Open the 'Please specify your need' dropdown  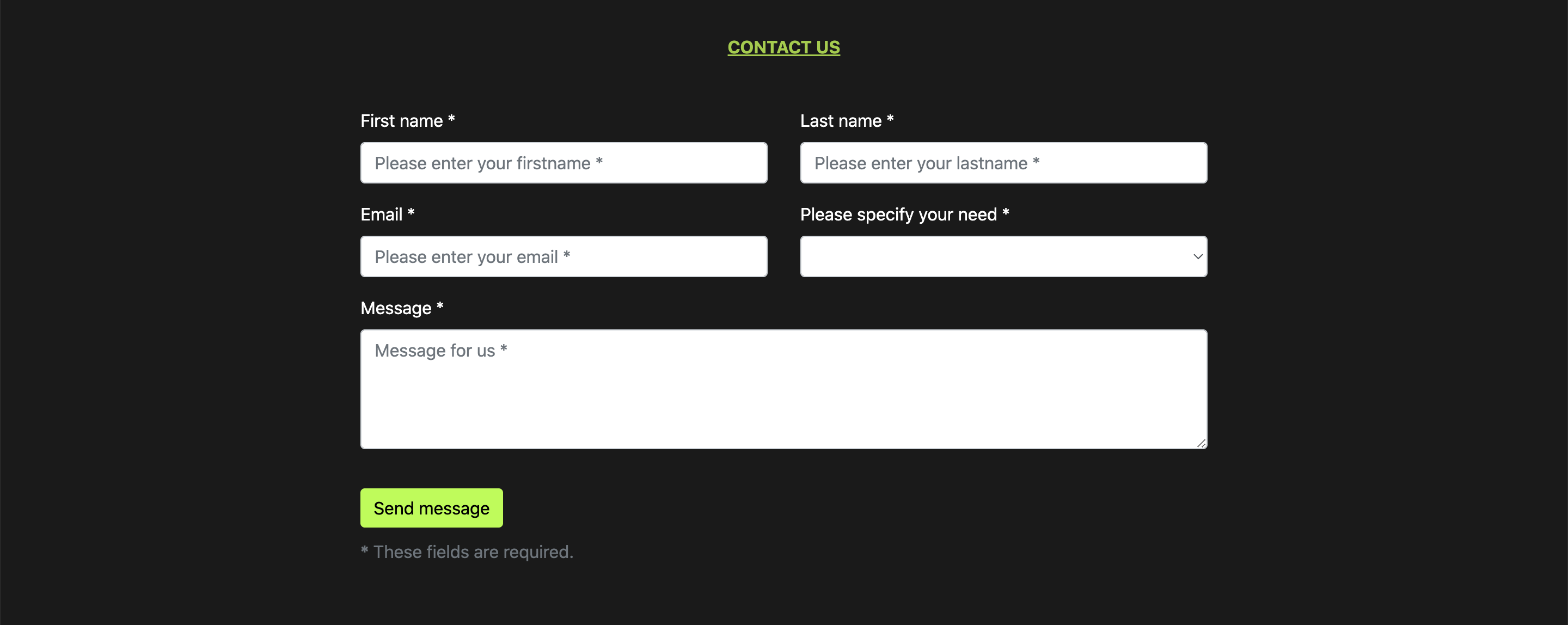click(x=1003, y=256)
